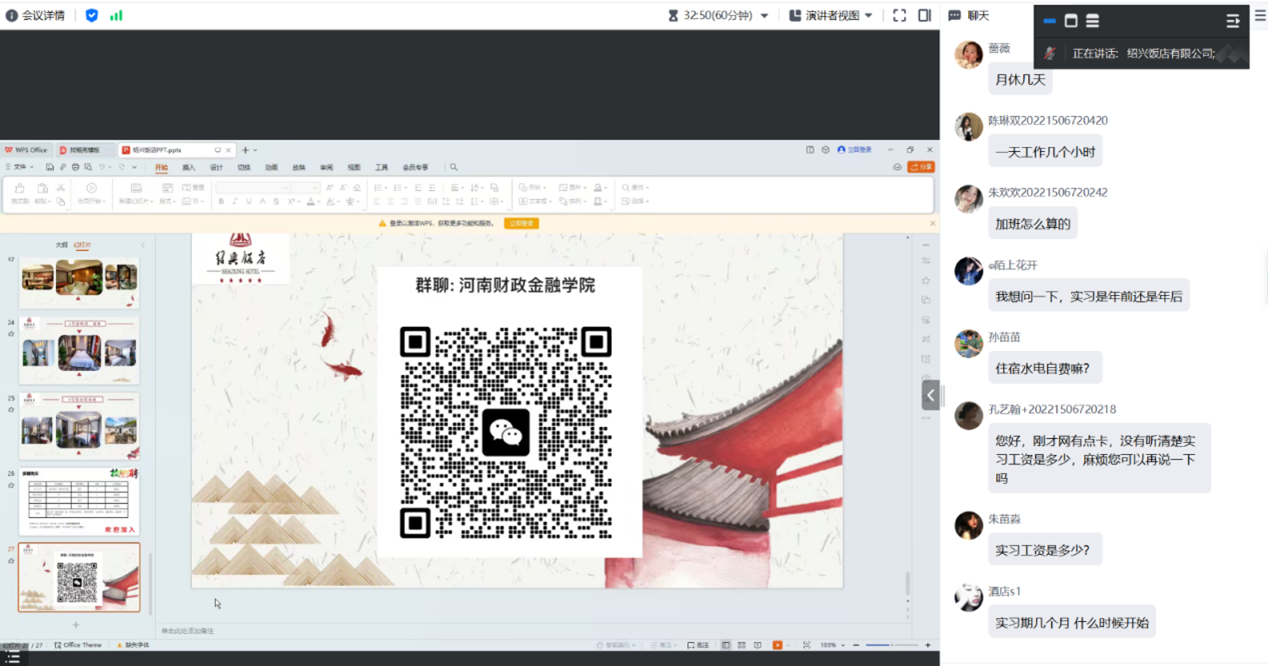The width and height of the screenshot is (1268, 666).
Task: Click the 立即登录 account link in title bar
Action: tap(855, 150)
